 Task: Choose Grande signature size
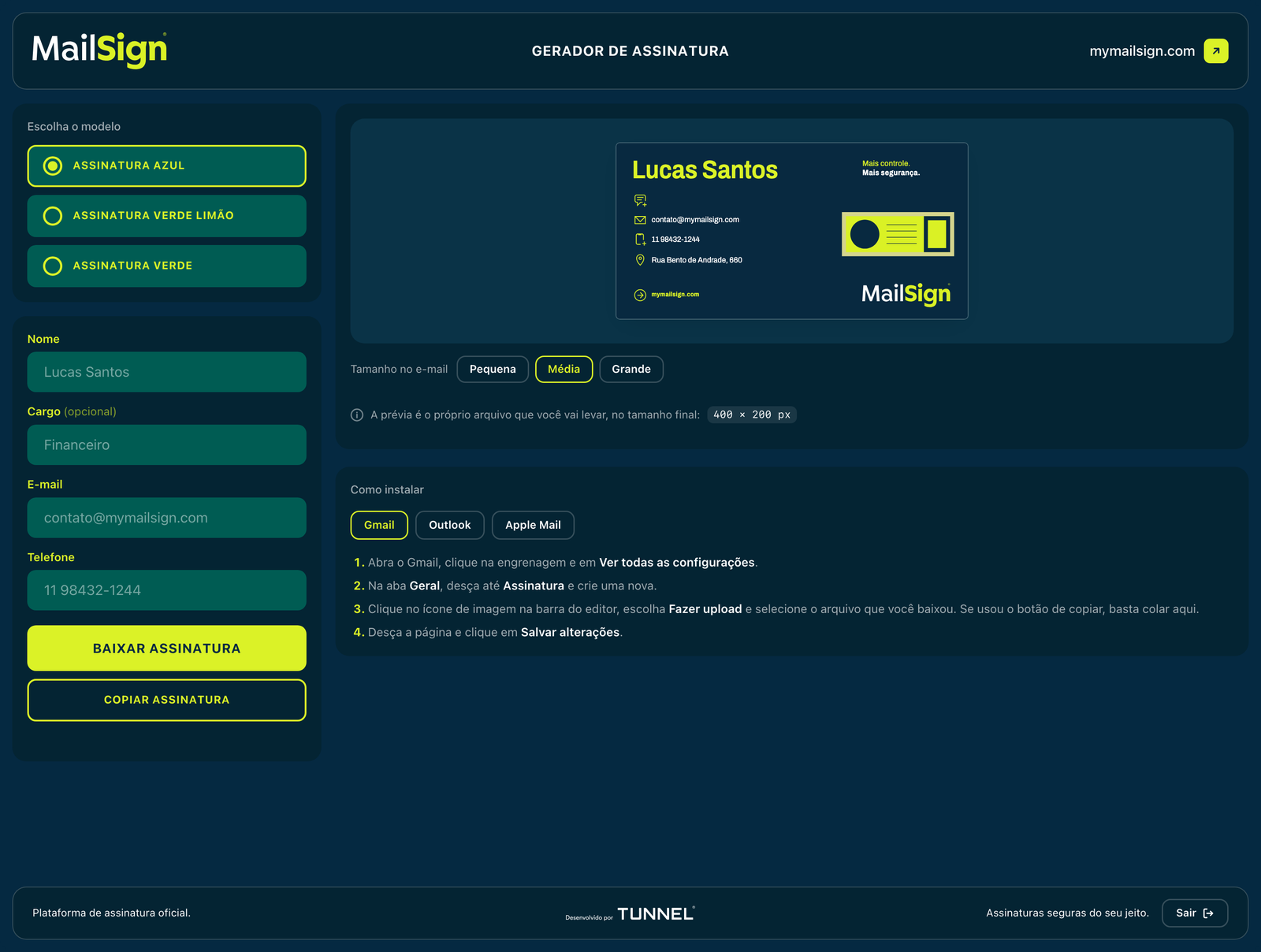(x=631, y=369)
